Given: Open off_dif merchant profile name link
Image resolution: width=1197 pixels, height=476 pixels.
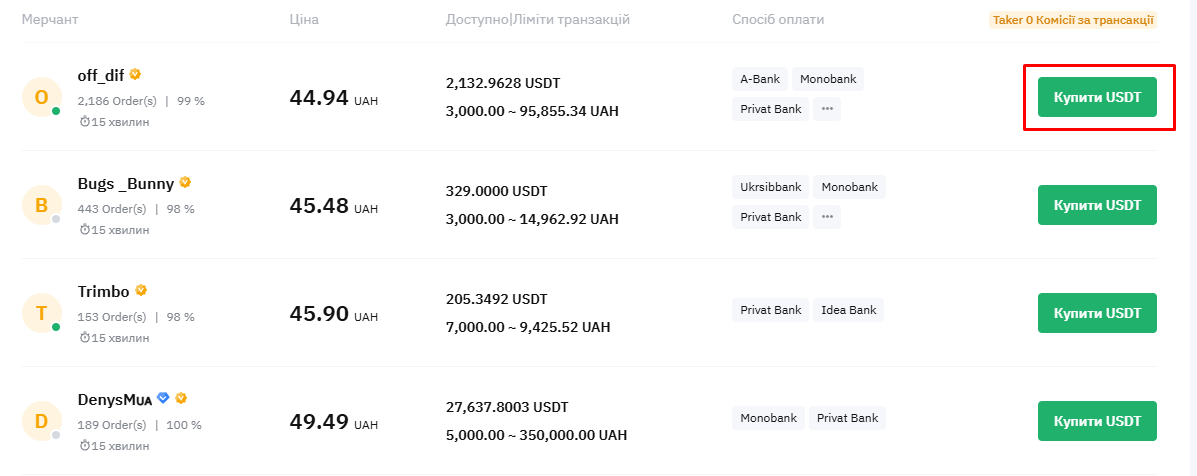Looking at the screenshot, I should (101, 75).
